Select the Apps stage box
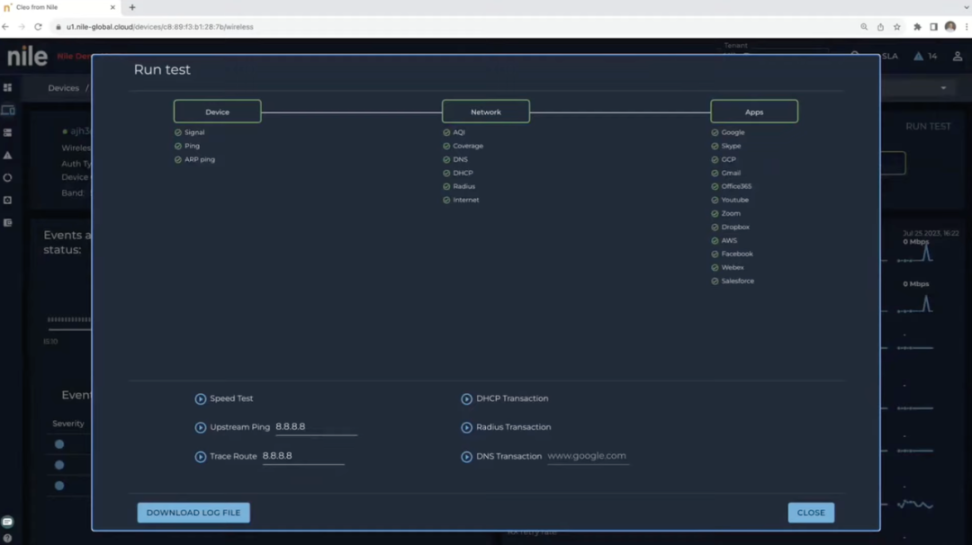972x545 pixels. (x=754, y=112)
